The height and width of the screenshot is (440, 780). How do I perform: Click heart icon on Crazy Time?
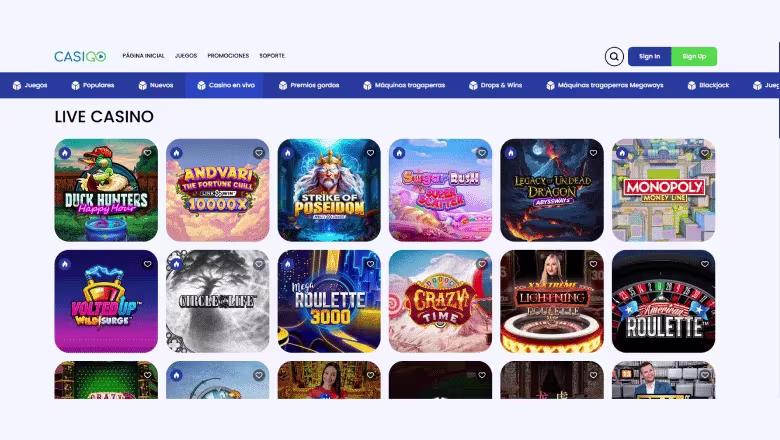(x=482, y=264)
